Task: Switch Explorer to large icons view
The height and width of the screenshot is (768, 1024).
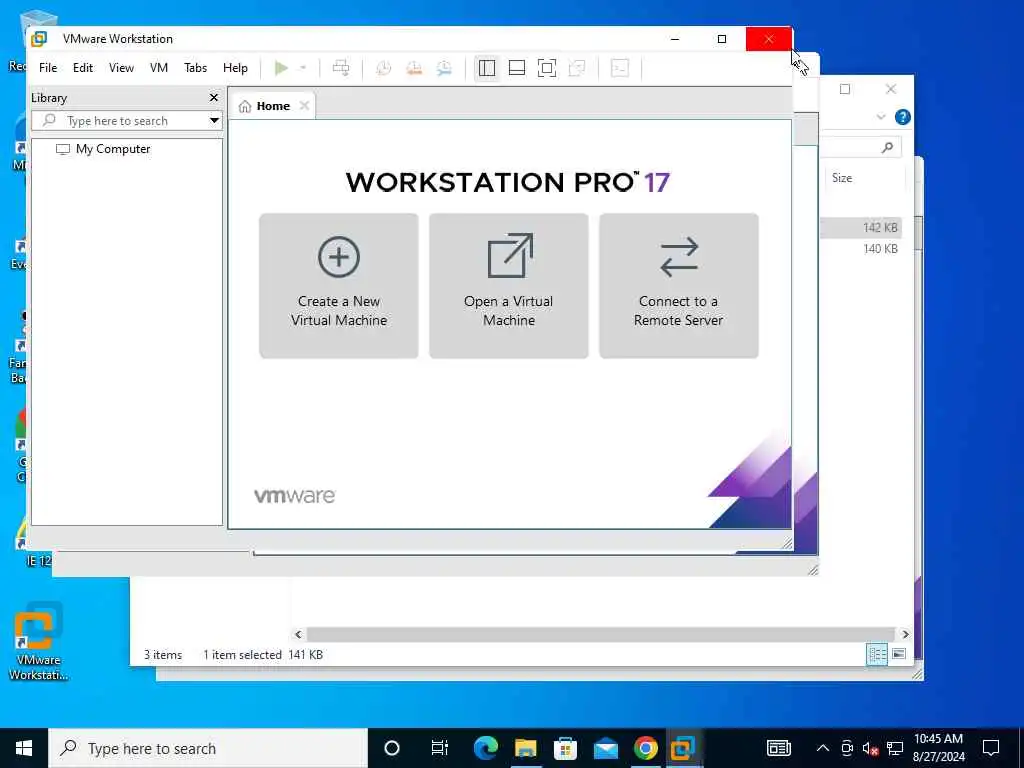Action: pos(899,654)
